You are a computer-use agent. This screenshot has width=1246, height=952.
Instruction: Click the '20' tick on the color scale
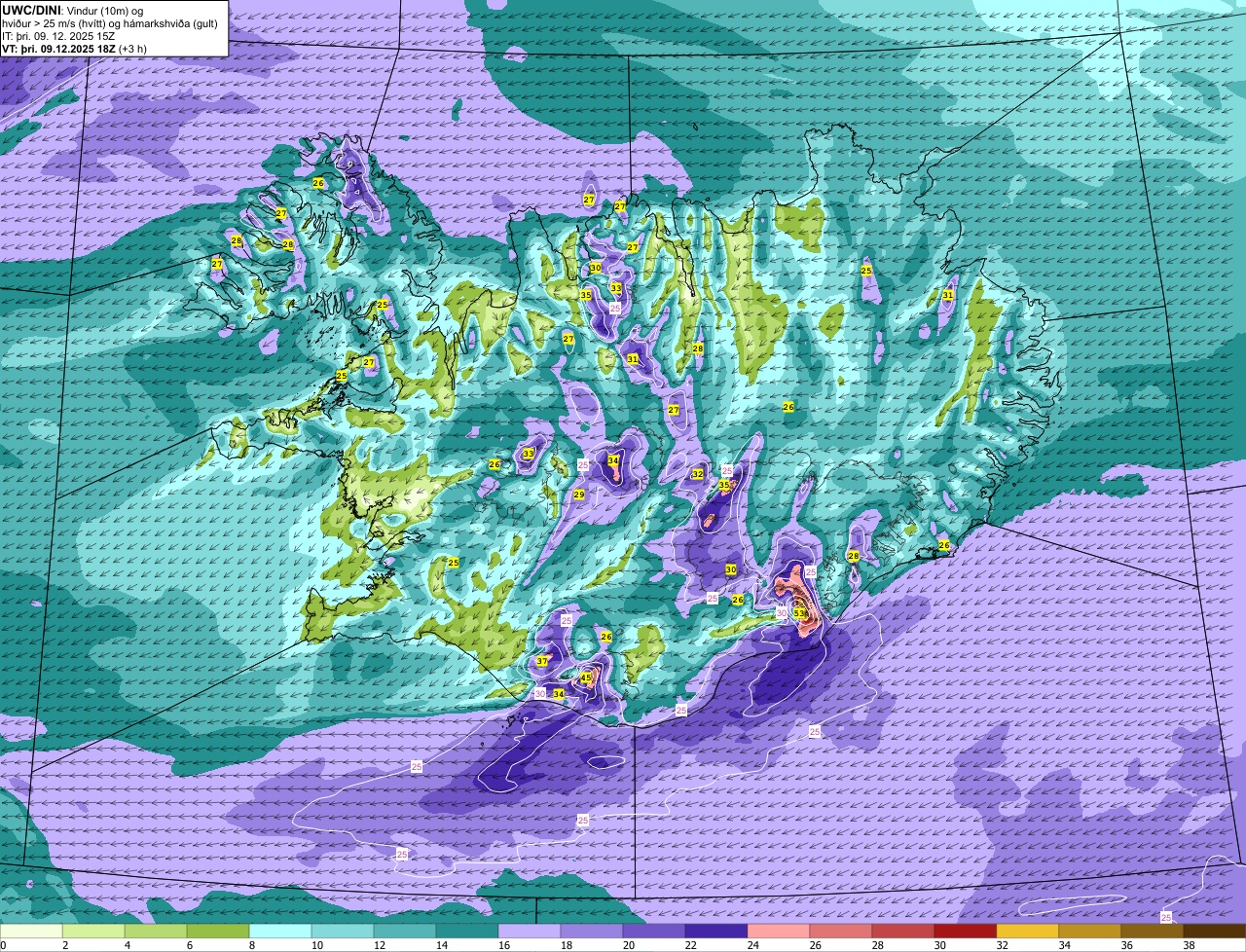(x=628, y=945)
